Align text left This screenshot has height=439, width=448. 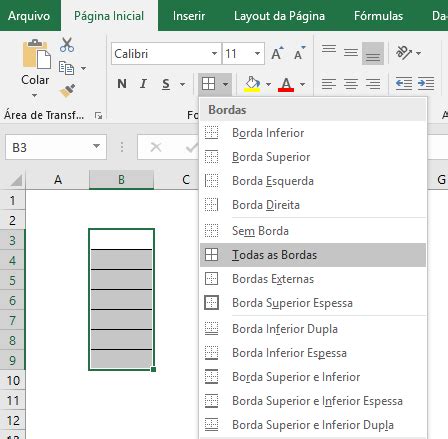point(329,84)
